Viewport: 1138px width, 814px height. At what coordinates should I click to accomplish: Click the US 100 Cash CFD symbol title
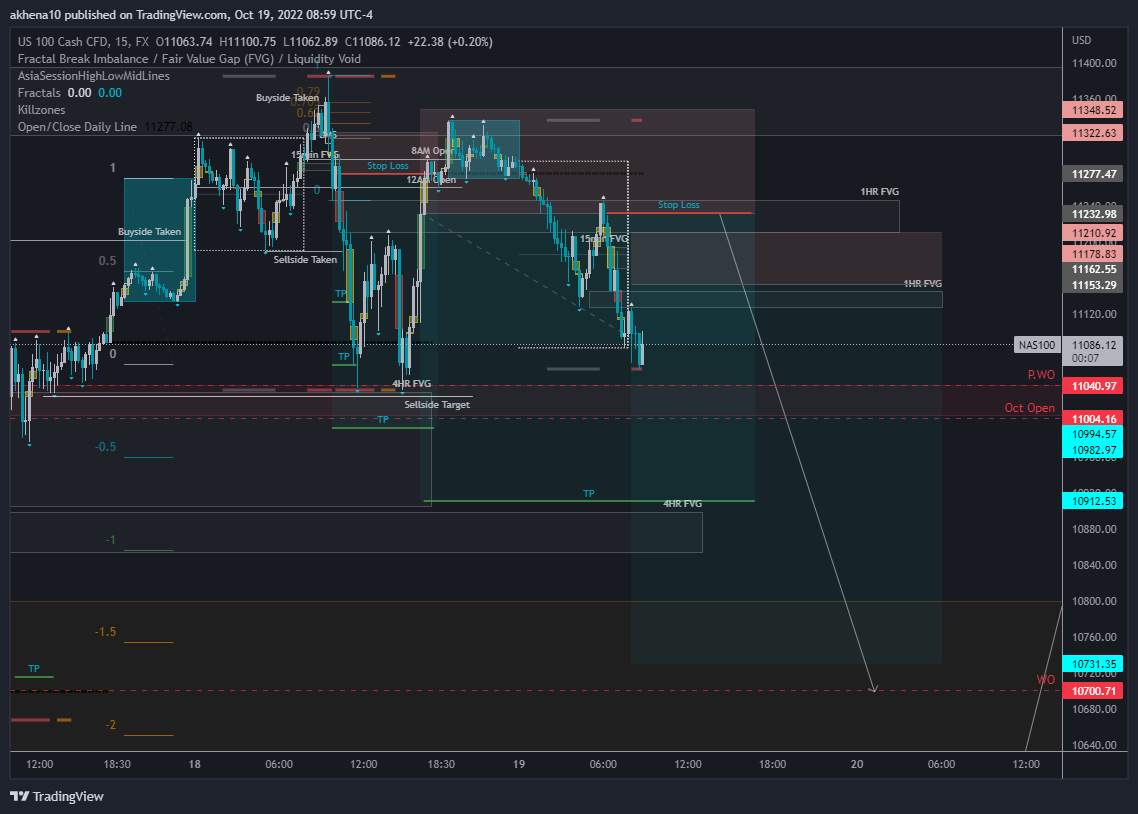[x=83, y=41]
